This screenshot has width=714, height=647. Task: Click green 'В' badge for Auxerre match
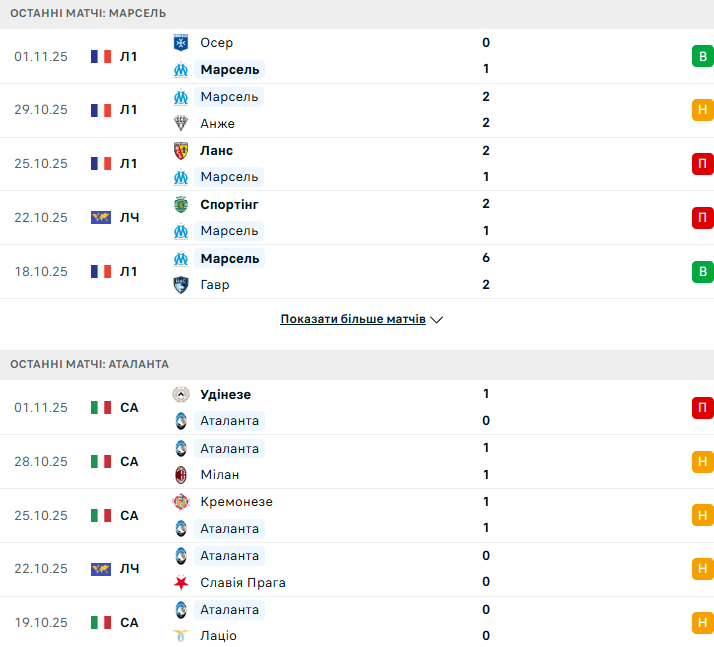(x=702, y=56)
